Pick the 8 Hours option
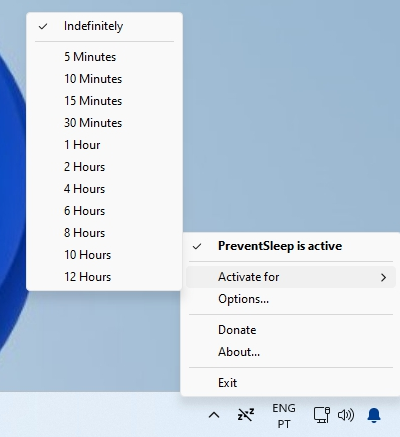The height and width of the screenshot is (437, 400). pyautogui.click(x=104, y=233)
